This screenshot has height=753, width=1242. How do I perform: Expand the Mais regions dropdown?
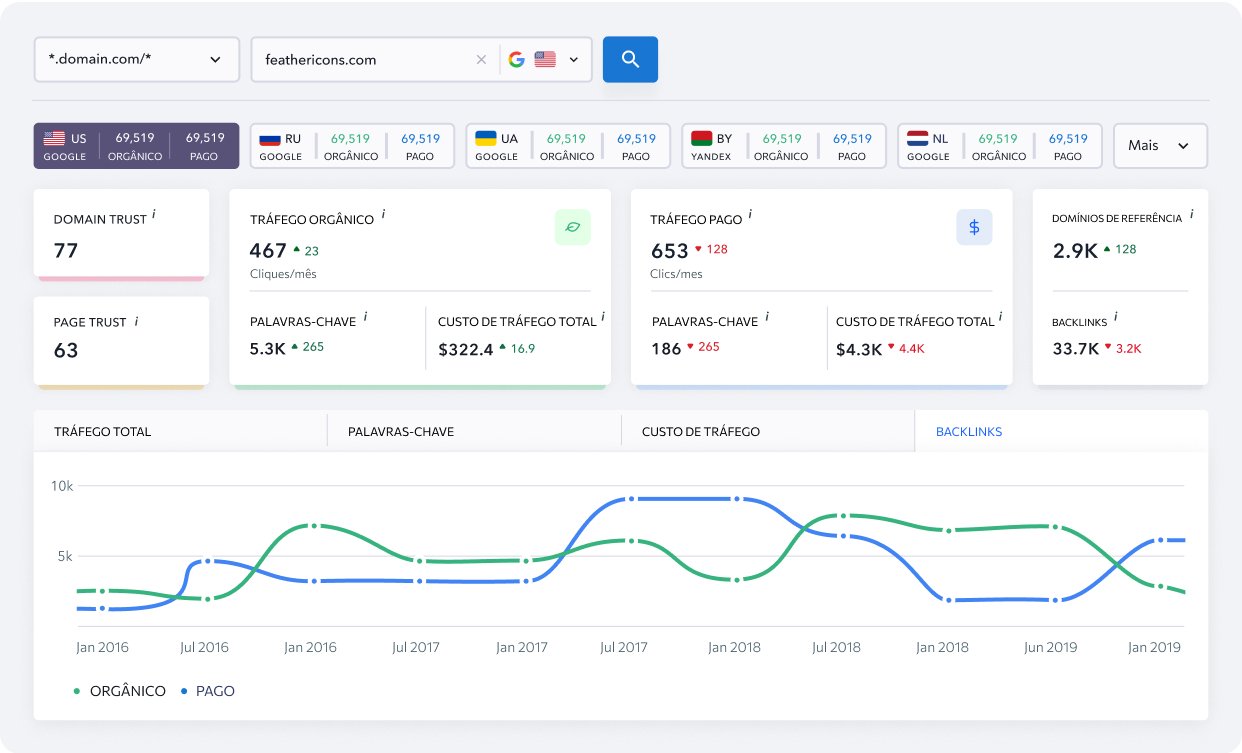pyautogui.click(x=1160, y=146)
